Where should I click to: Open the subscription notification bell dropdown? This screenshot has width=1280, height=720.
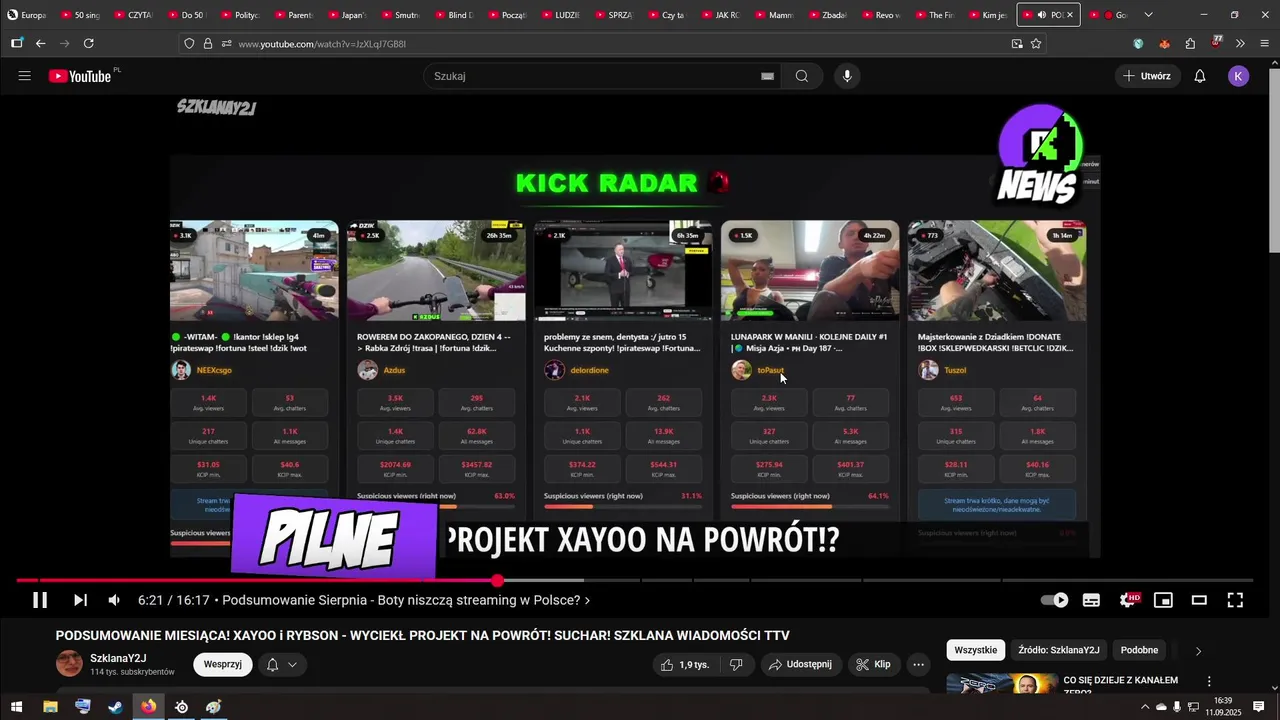[x=282, y=664]
